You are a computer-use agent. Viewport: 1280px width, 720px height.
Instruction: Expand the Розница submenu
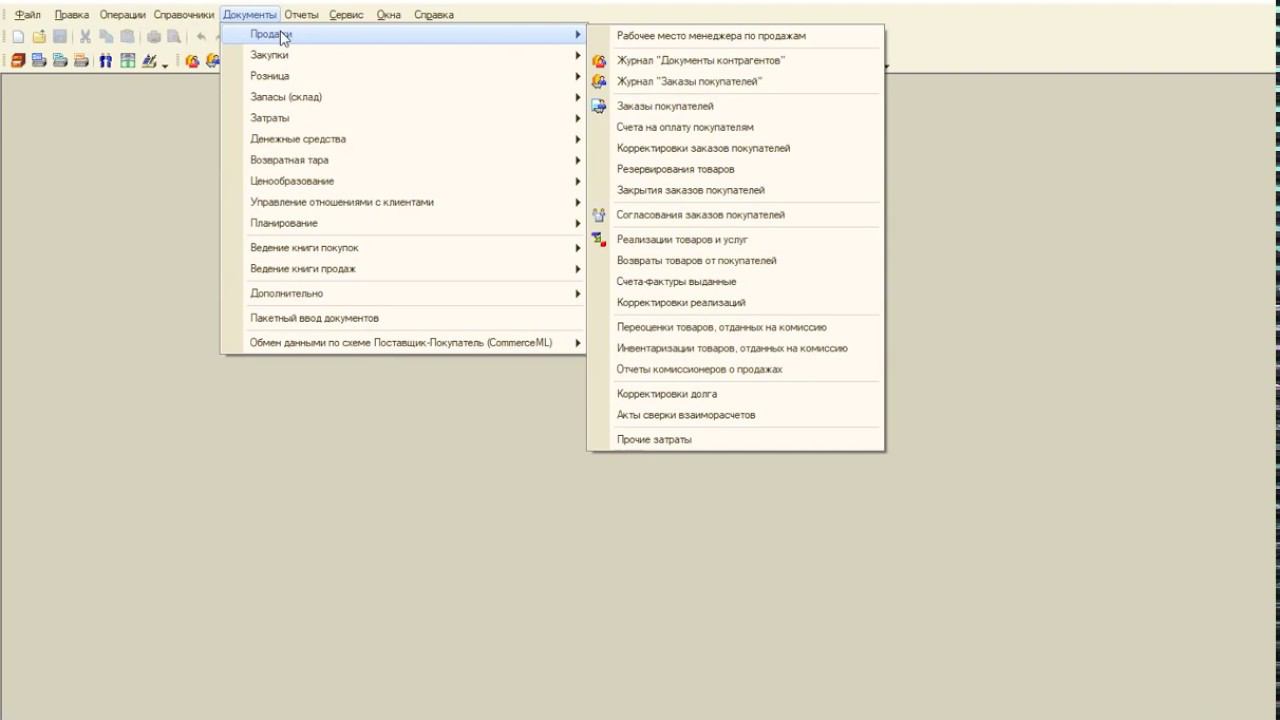tap(403, 76)
